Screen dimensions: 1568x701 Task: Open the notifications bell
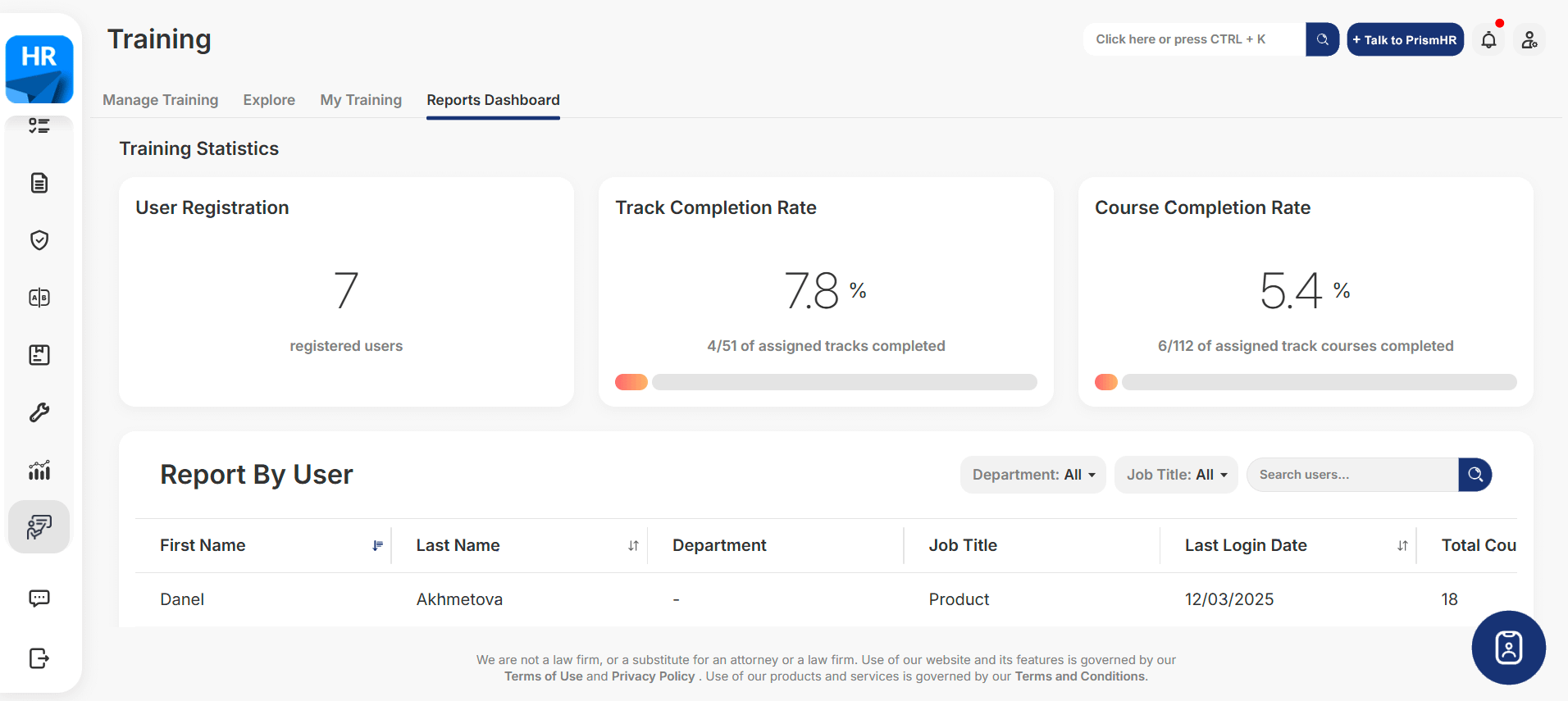tap(1488, 40)
